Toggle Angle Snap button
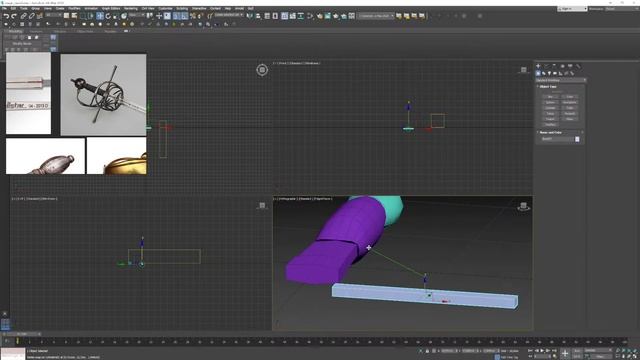640x360 pixels. (184, 16)
